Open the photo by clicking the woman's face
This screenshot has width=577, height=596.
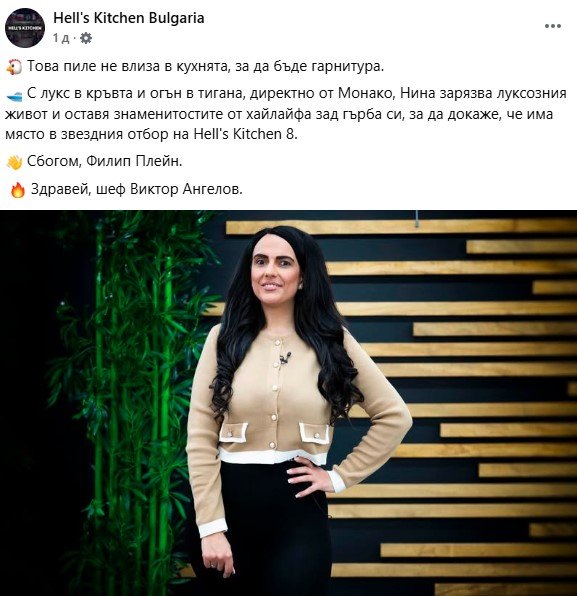point(274,271)
